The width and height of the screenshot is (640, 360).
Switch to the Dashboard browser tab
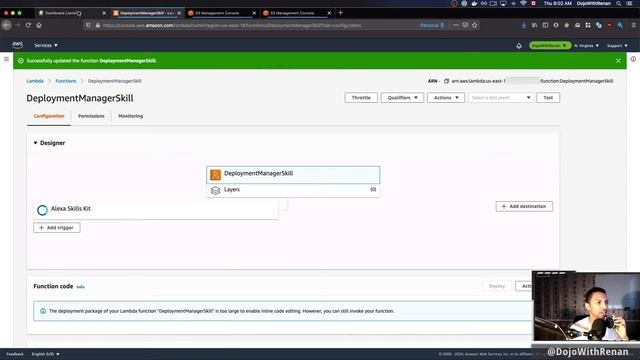coord(72,13)
